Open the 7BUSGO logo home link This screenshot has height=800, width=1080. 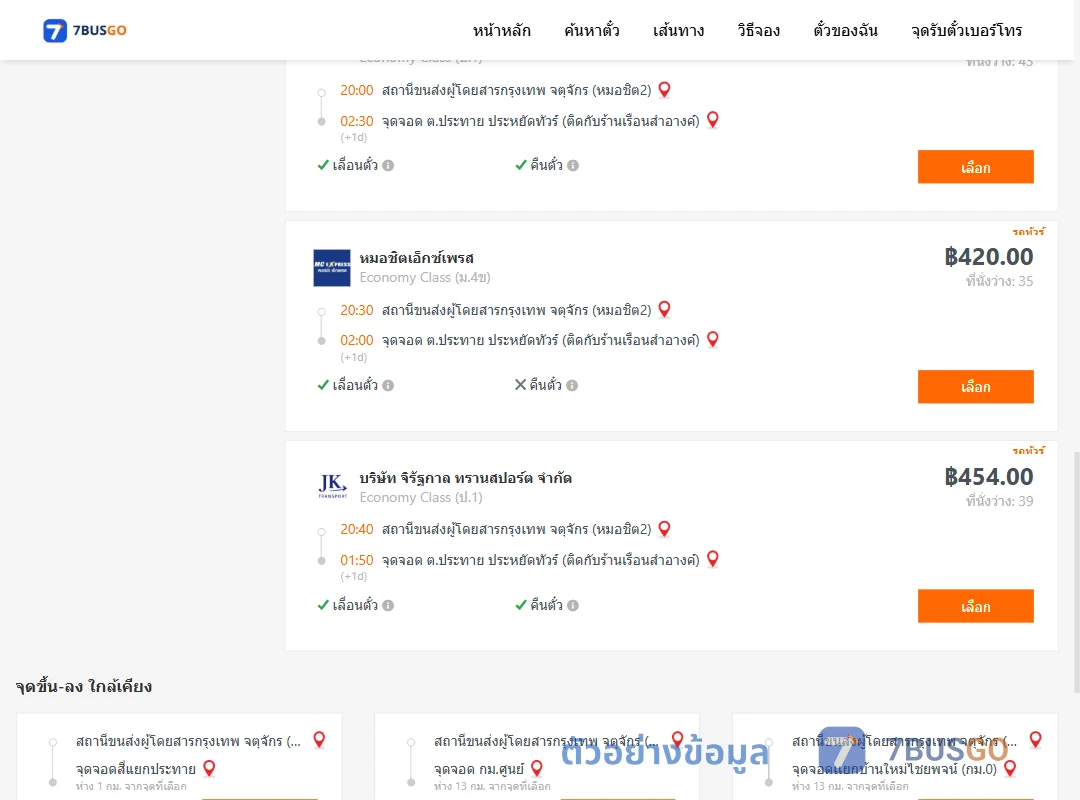[x=85, y=30]
